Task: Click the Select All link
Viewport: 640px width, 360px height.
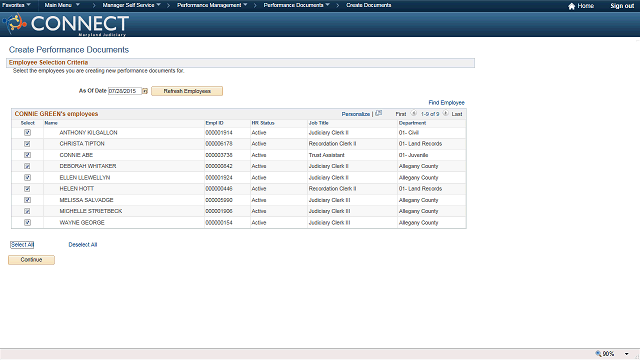Action: [22, 244]
